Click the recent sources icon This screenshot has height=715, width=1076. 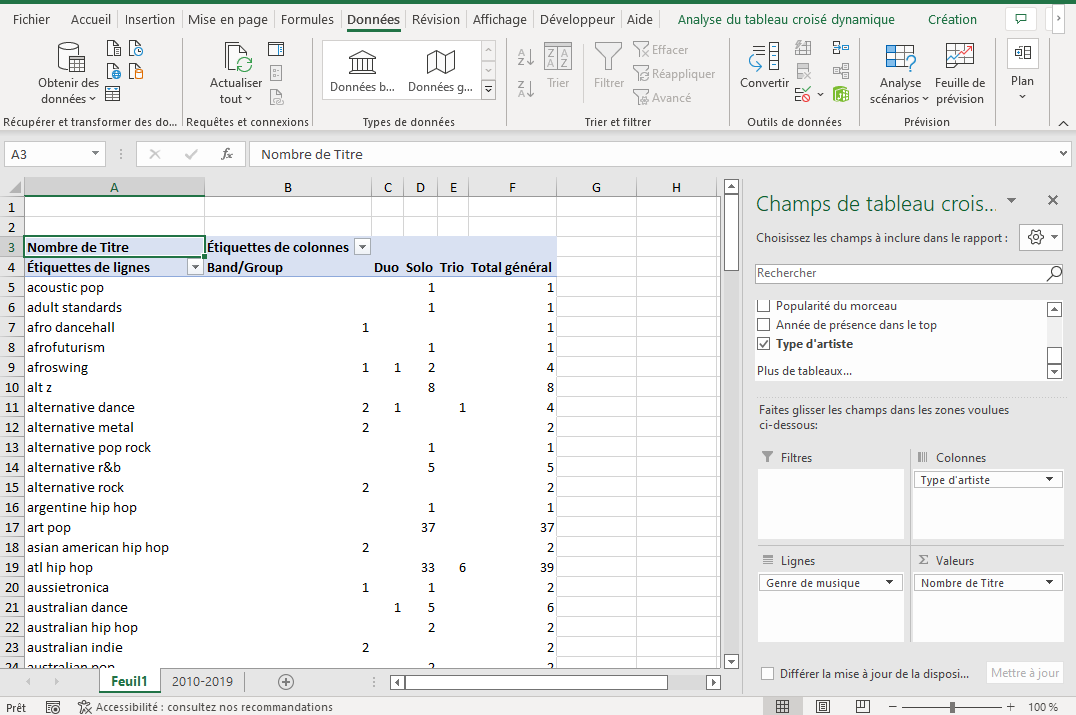[136, 48]
